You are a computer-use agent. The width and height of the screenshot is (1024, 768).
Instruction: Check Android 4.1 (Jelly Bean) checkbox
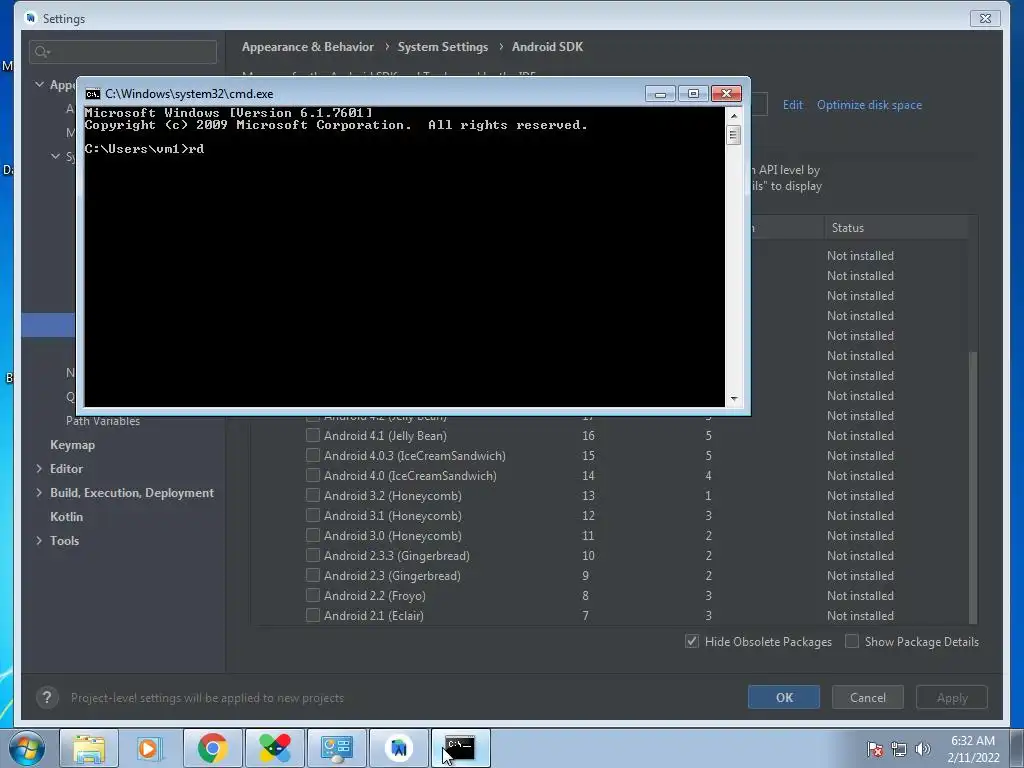(x=313, y=435)
